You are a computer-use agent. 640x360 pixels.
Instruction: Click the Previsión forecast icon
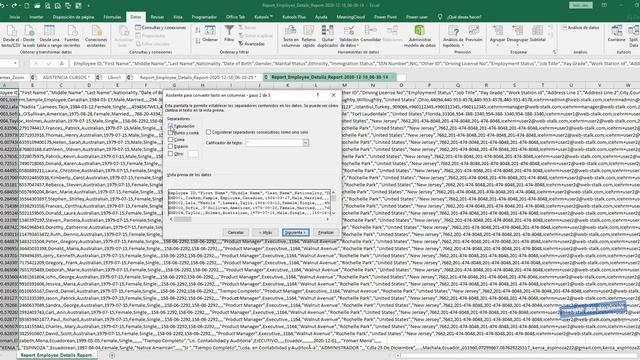click(473, 33)
